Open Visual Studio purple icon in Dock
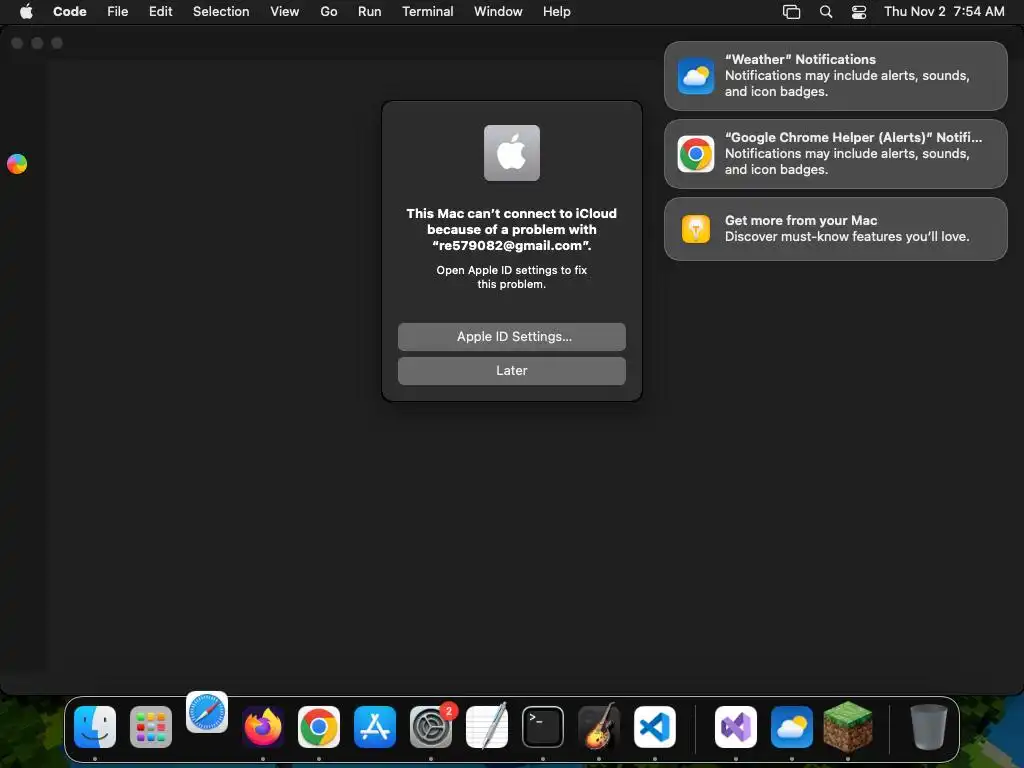Image resolution: width=1024 pixels, height=768 pixels. [736, 727]
